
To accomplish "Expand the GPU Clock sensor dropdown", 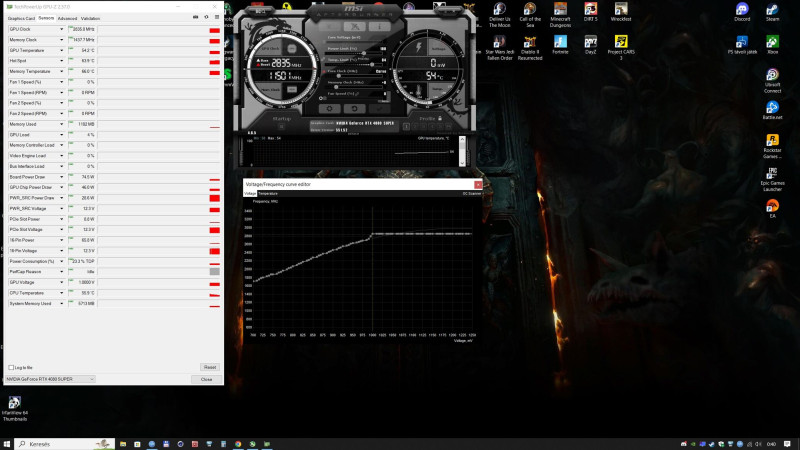I will (63, 30).
